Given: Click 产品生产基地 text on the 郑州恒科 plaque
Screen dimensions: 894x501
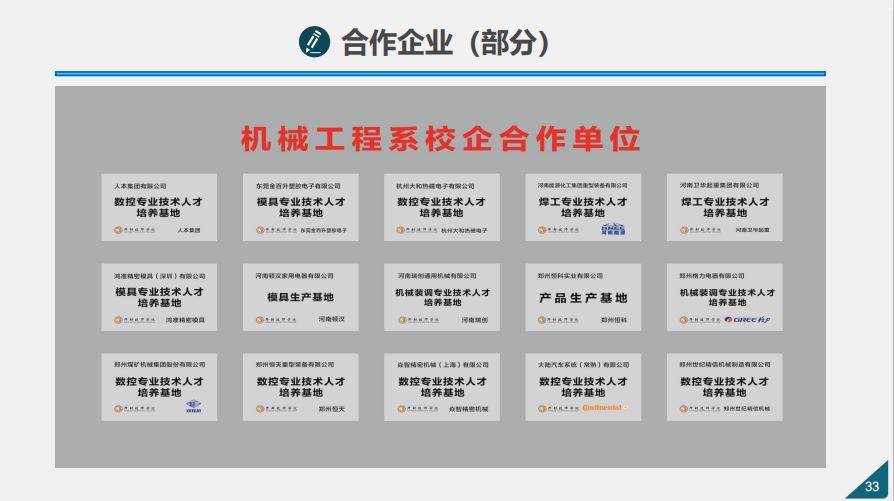Looking at the screenshot, I should point(583,298).
